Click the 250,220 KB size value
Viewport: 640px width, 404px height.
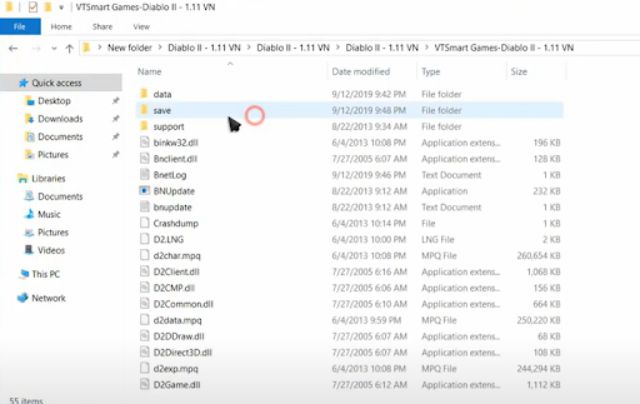(538, 320)
